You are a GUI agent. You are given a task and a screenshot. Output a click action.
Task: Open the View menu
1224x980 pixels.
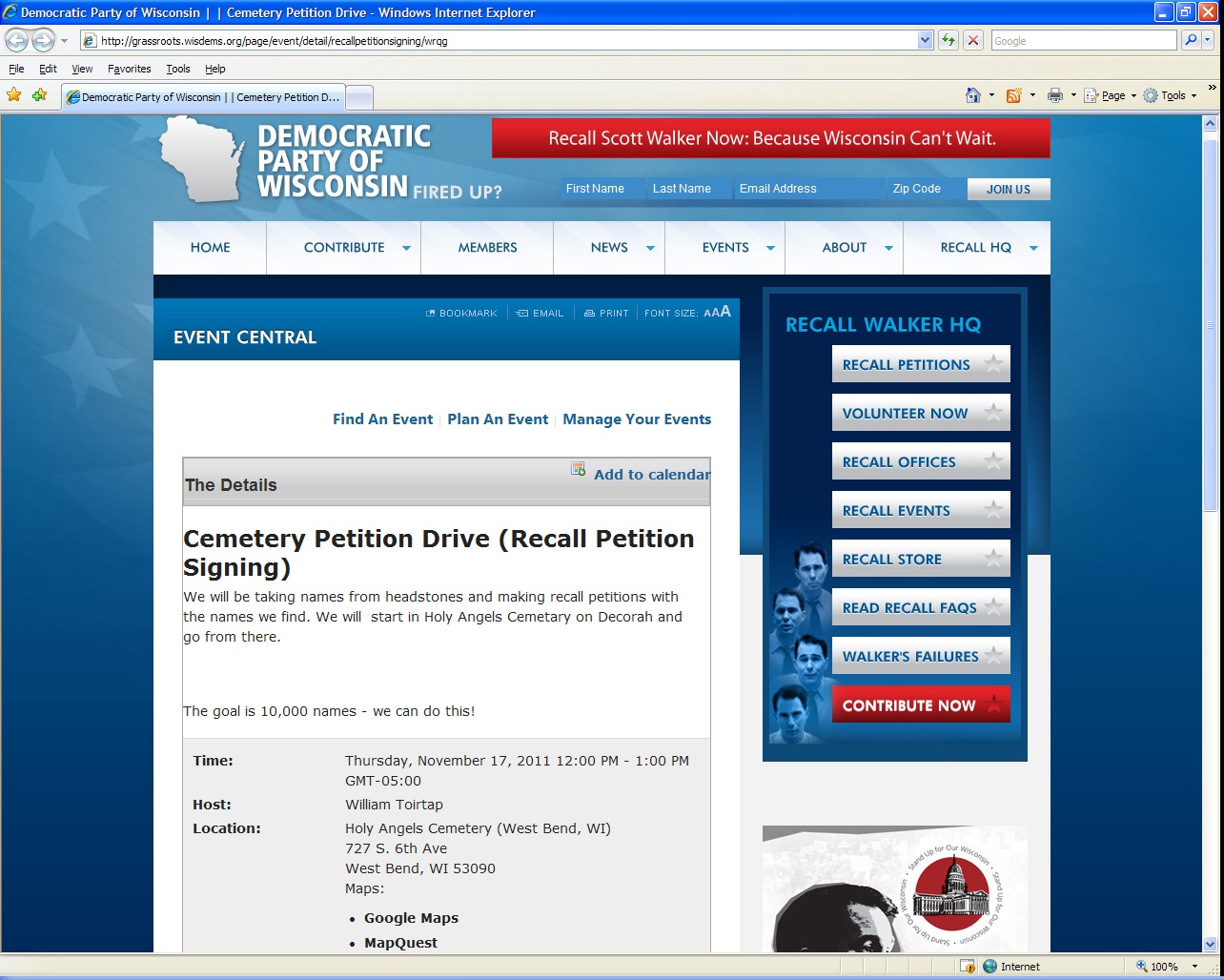point(82,69)
